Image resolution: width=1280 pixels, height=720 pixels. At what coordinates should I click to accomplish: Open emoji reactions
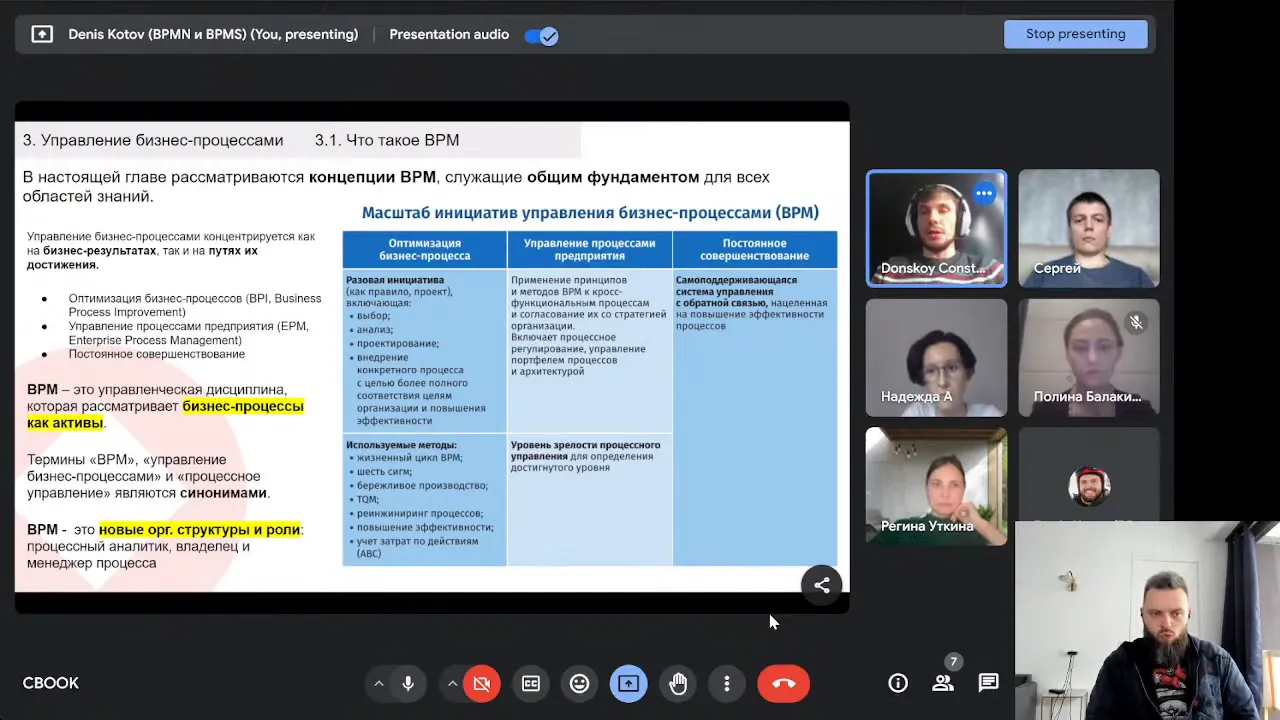pyautogui.click(x=580, y=683)
